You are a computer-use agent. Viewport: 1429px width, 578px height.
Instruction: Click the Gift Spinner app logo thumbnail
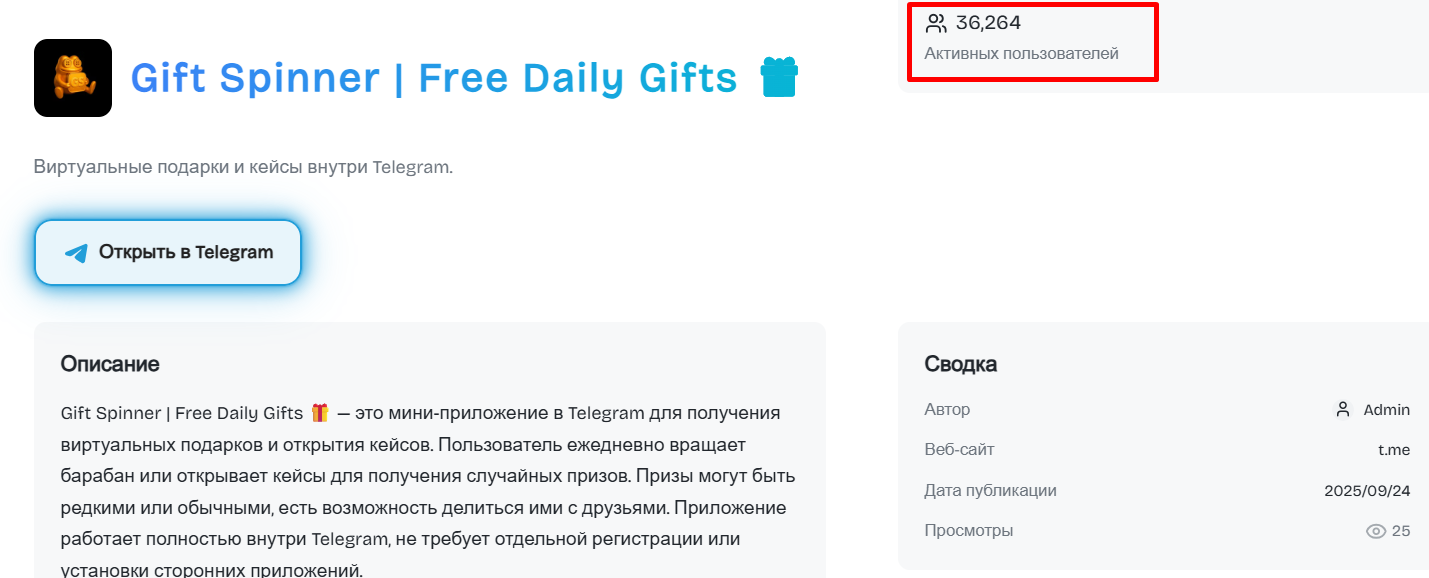[x=73, y=78]
